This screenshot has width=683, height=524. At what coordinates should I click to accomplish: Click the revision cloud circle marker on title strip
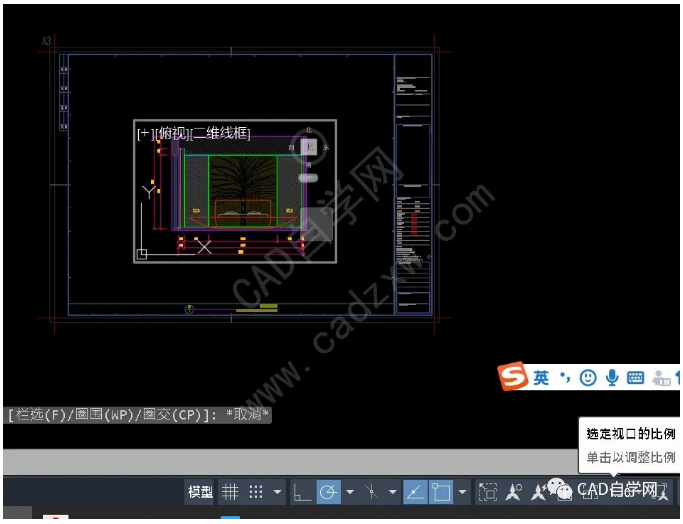click(x=189, y=309)
